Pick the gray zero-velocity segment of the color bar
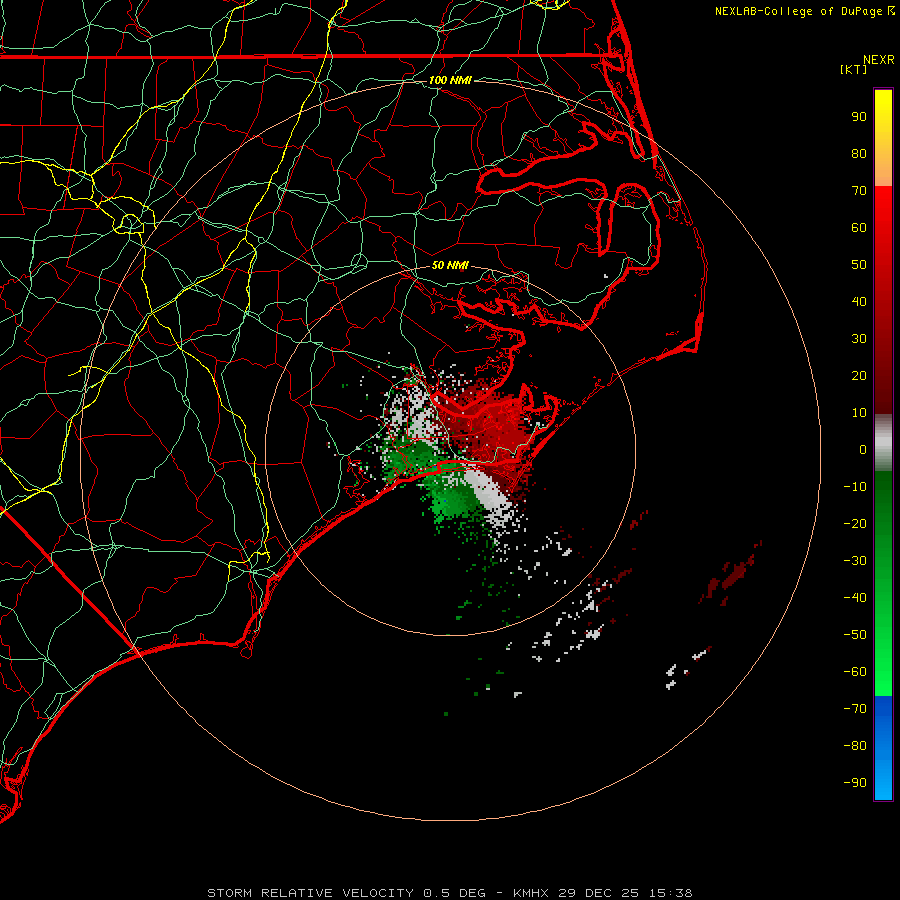Screen dimensions: 900x900 (x=883, y=443)
